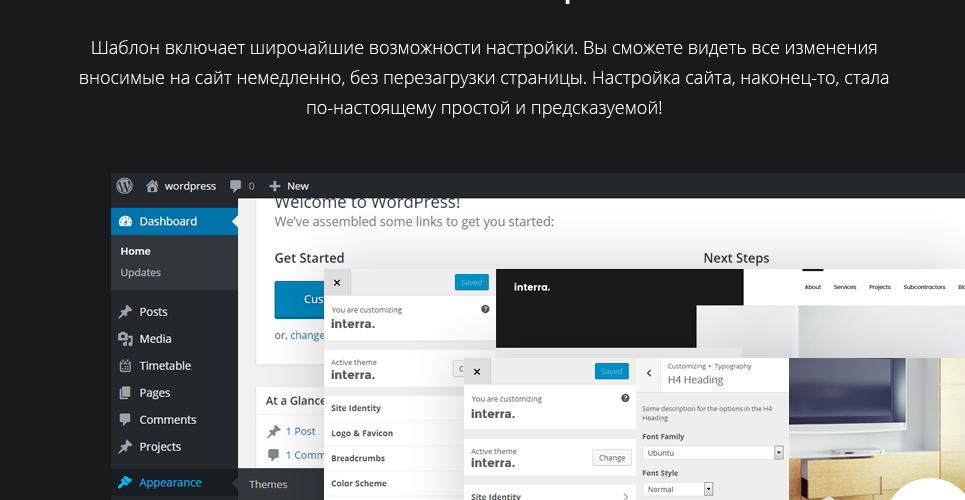Close the front customizer panel
Screen dimensions: 965x500
pyautogui.click(x=477, y=372)
